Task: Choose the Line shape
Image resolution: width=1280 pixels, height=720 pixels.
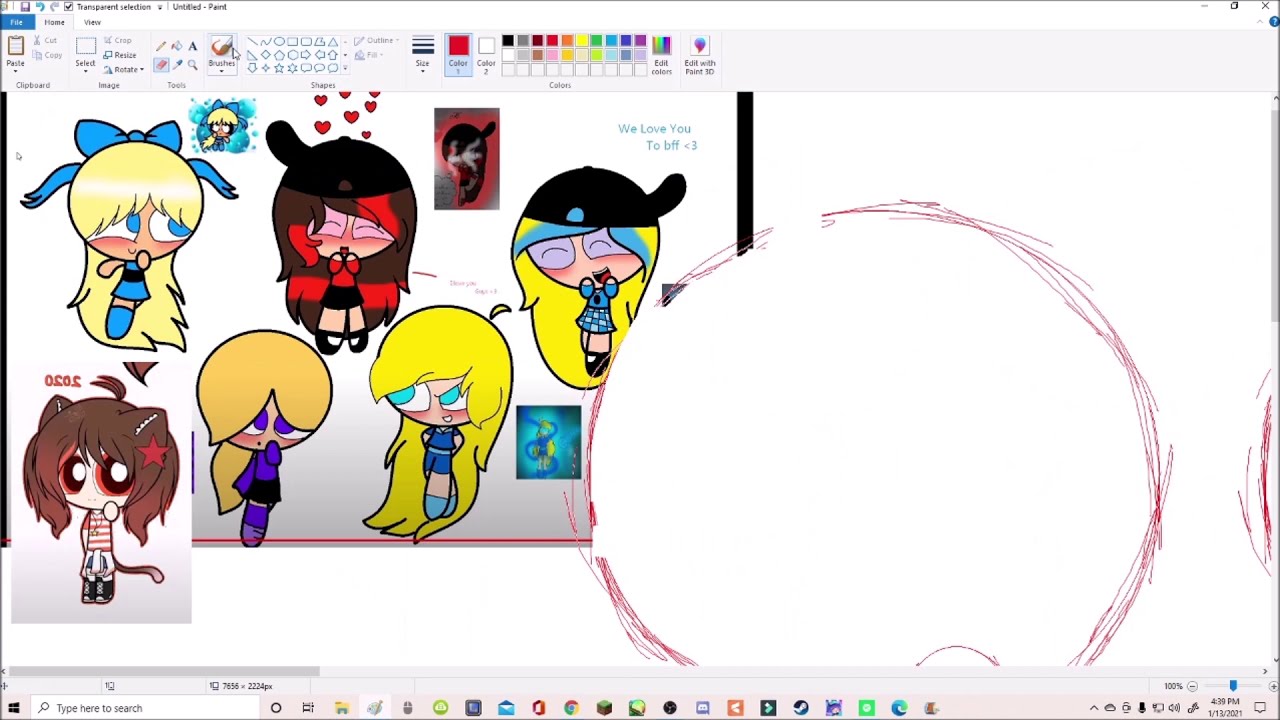Action: (x=252, y=41)
